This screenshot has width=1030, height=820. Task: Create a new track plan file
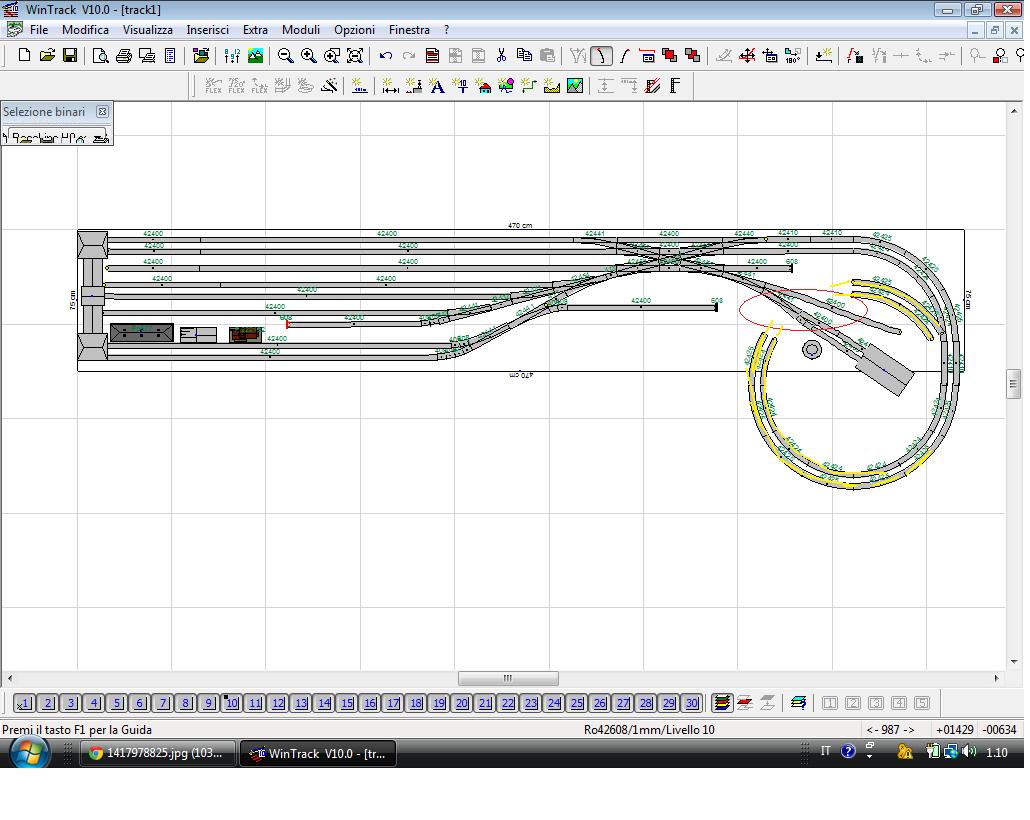(x=24, y=56)
